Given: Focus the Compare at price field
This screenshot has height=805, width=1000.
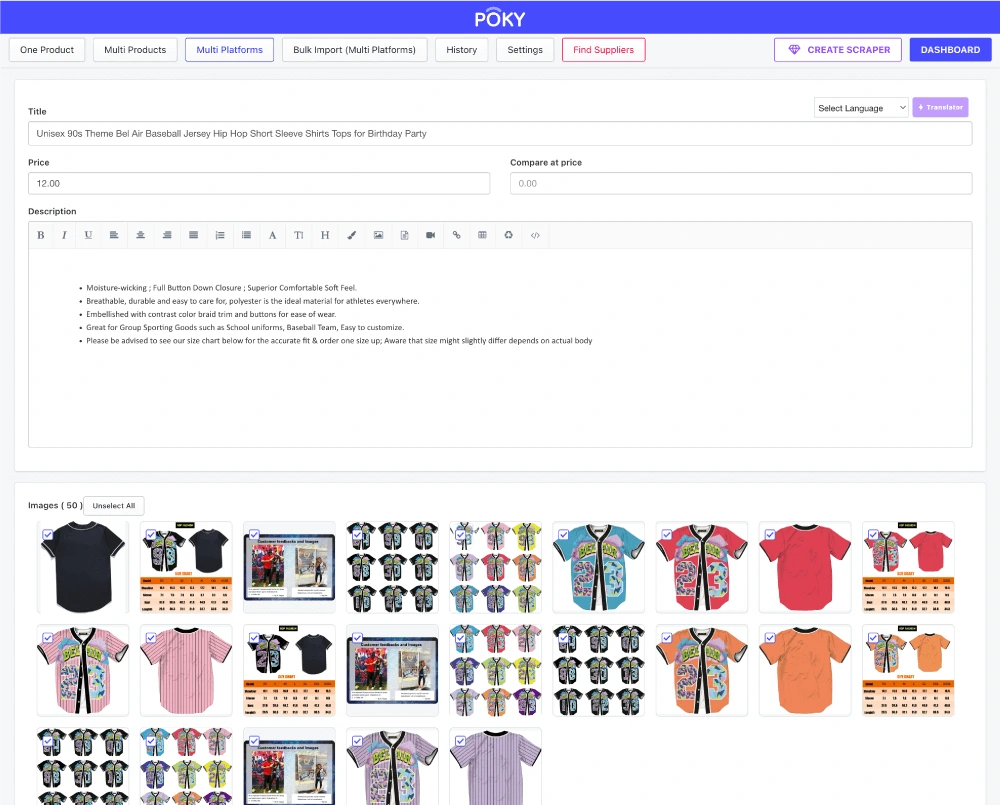Looking at the screenshot, I should tap(741, 183).
